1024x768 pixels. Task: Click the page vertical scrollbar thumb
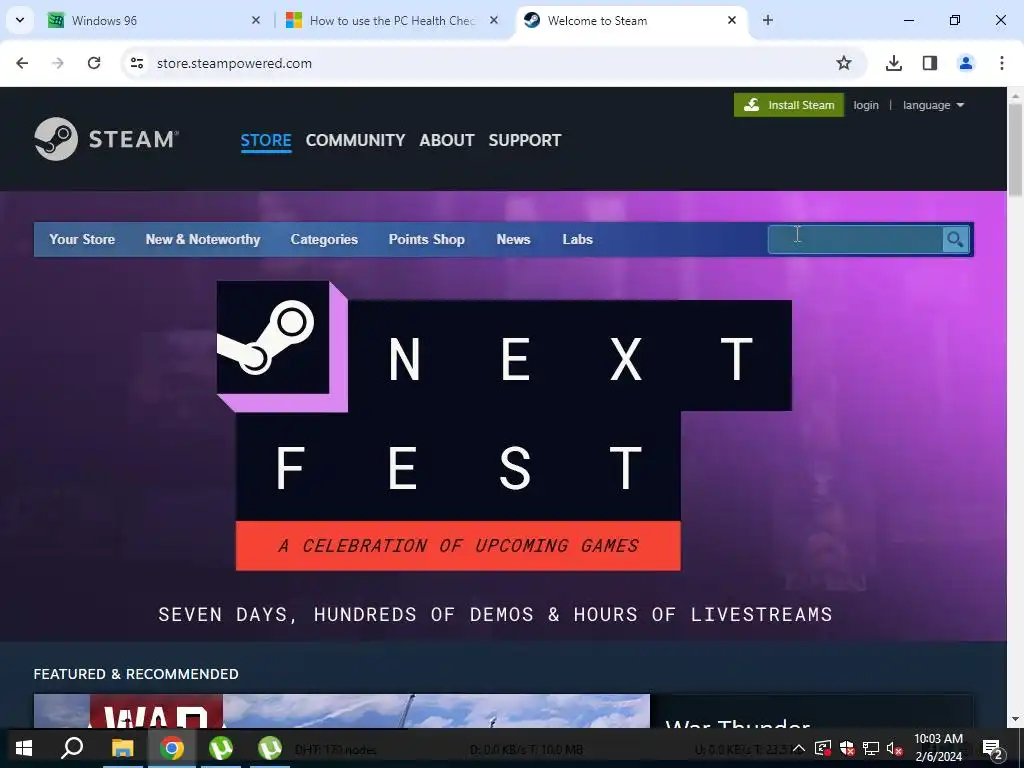point(1015,149)
